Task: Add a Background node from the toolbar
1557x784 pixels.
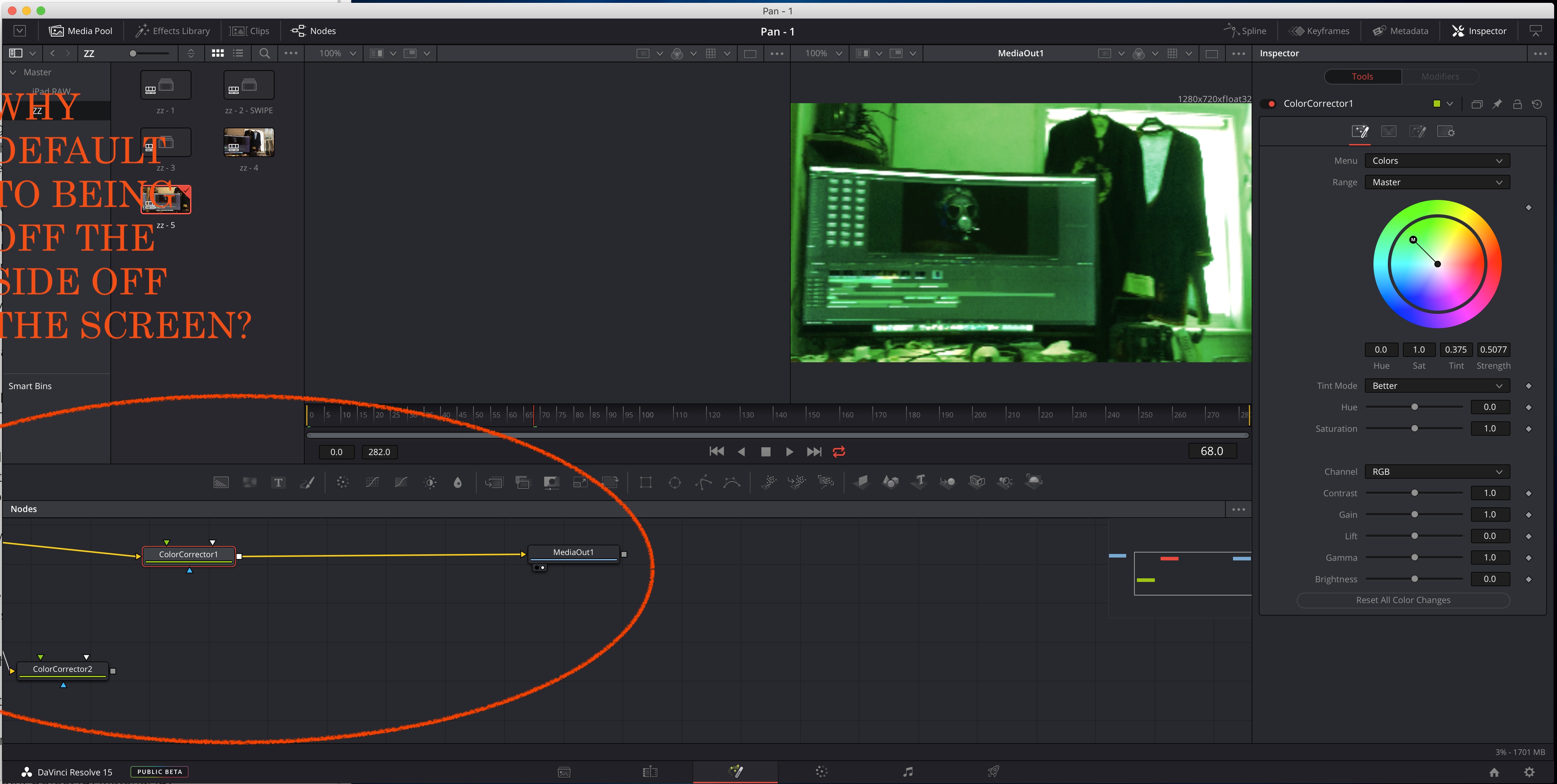Action: pos(221,482)
